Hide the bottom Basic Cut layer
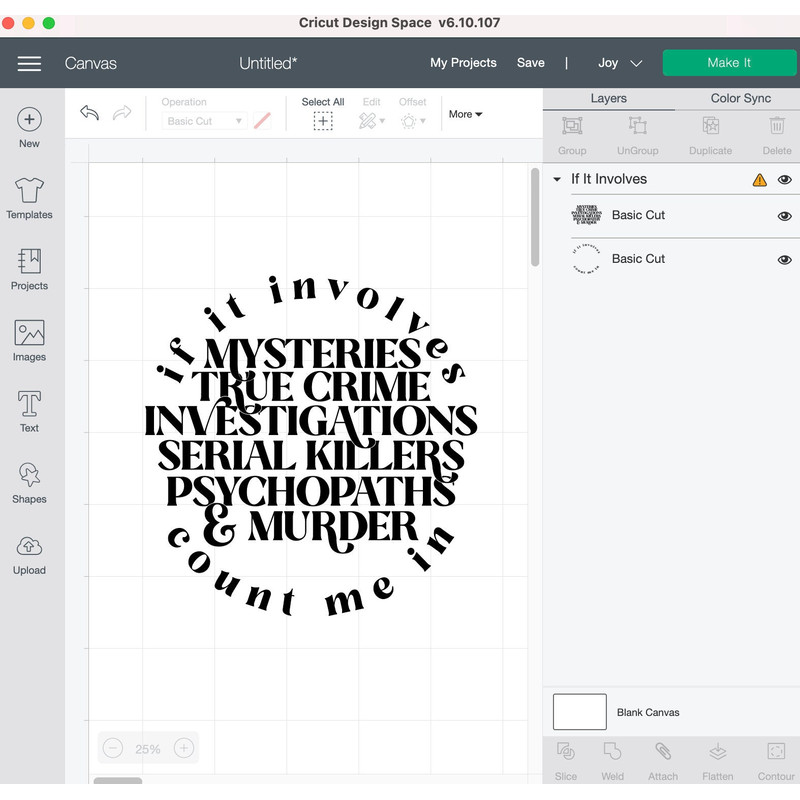Viewport: 800px width, 800px height. (785, 258)
